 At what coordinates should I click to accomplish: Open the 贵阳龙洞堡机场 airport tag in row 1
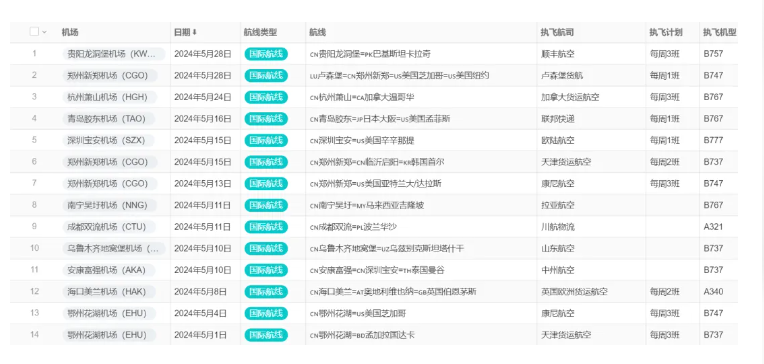[x=114, y=54]
